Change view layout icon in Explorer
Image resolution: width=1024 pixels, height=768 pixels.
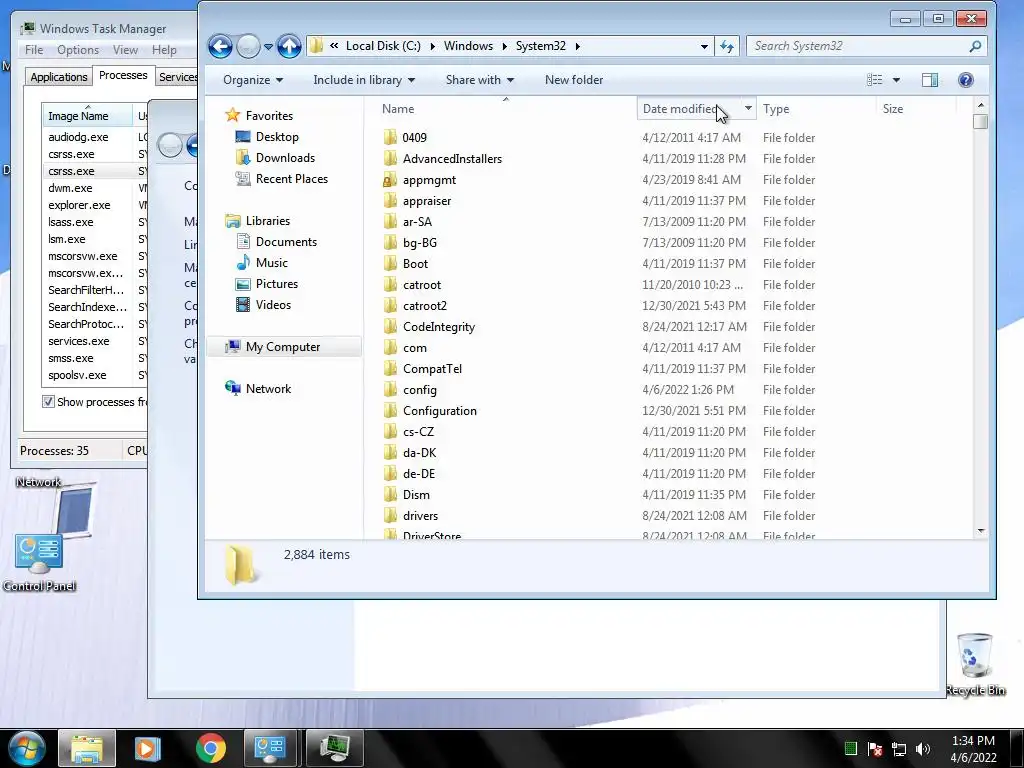[x=874, y=80]
